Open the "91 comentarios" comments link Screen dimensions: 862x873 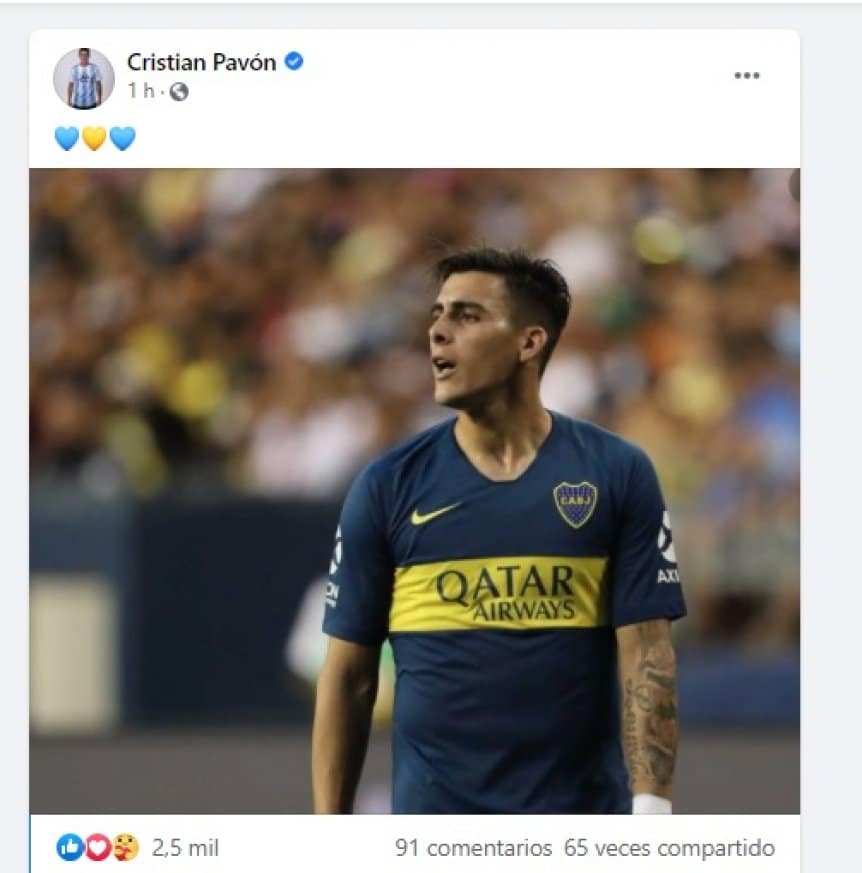tap(473, 848)
